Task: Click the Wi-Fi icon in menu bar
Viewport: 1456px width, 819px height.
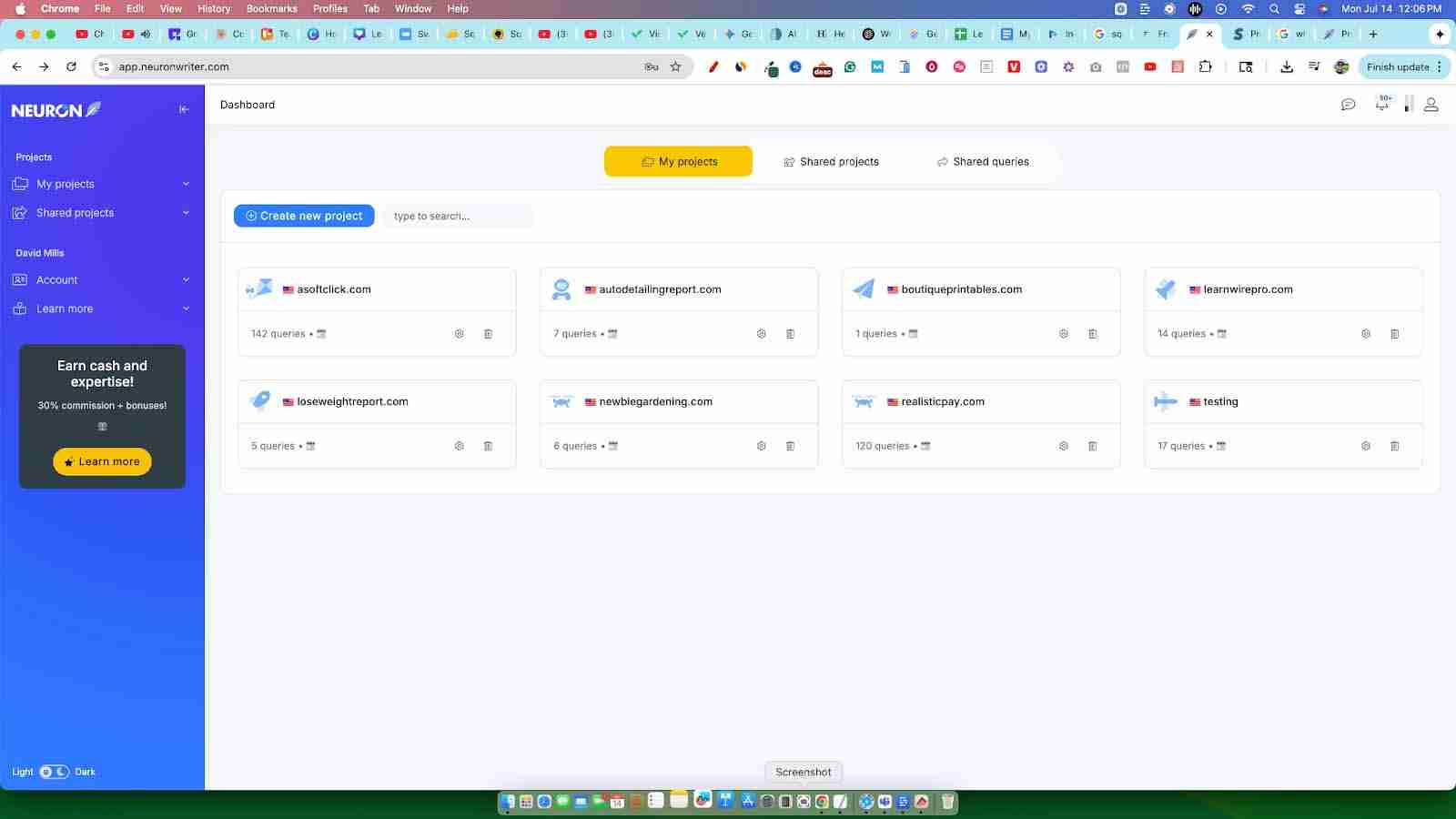Action: click(x=1248, y=8)
